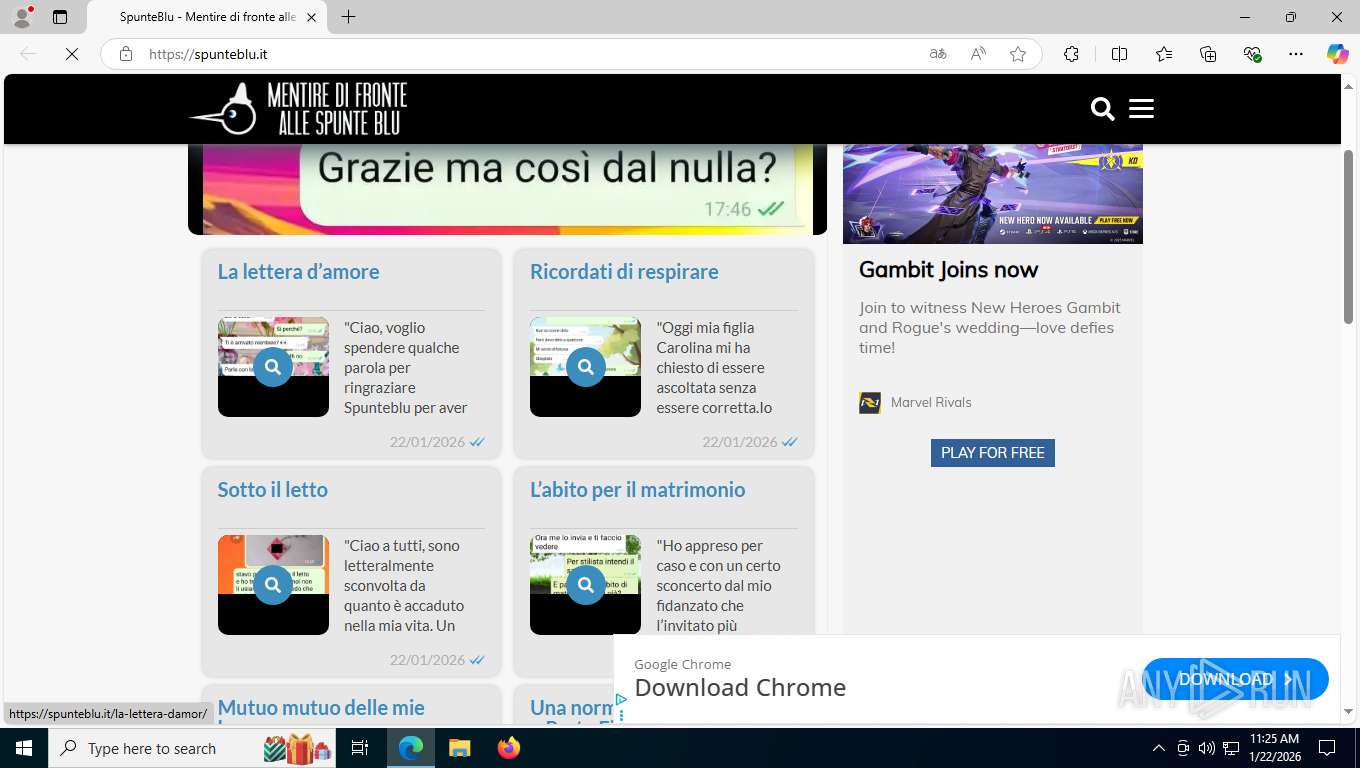Screen dimensions: 1360x768
Task: Open the Browser essentials heart icon
Action: 1252,54
